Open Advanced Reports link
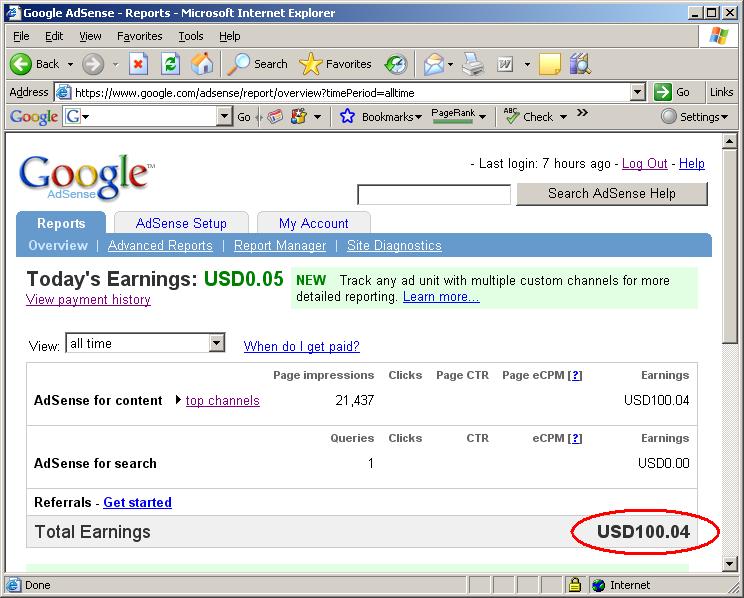The image size is (744, 598). click(160, 245)
